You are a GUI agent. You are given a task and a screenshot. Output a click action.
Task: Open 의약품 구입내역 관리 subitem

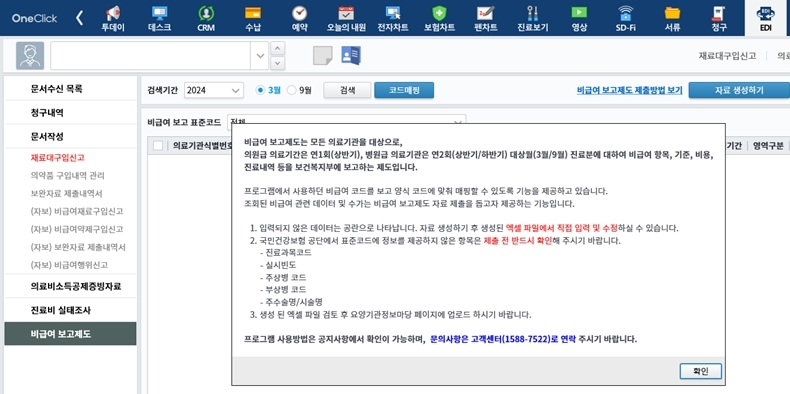click(68, 175)
